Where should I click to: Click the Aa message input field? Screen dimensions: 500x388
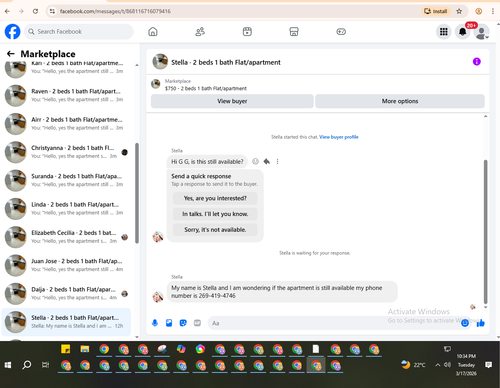point(333,323)
